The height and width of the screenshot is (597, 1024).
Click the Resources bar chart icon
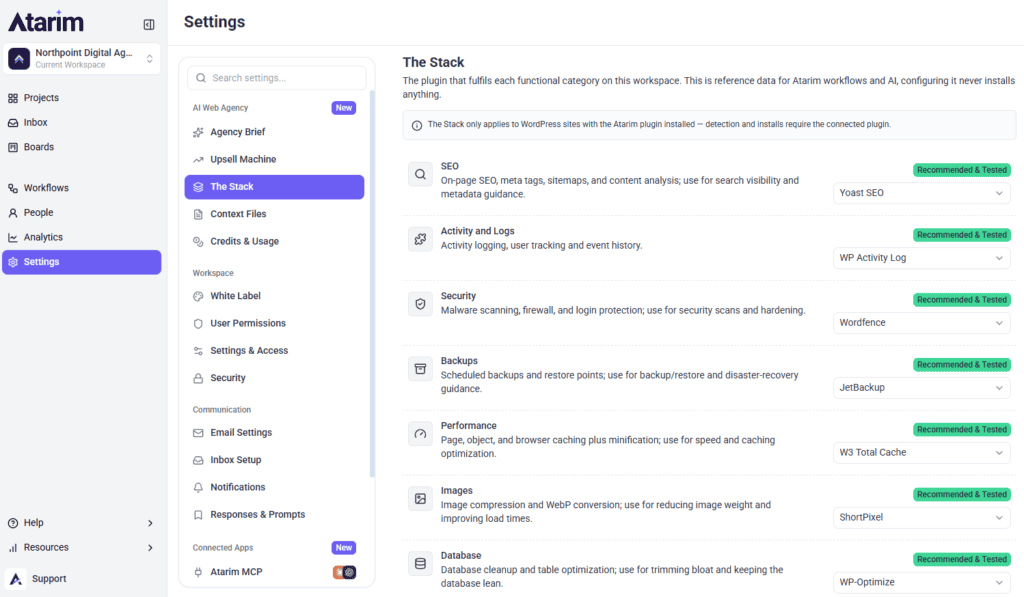(x=13, y=548)
